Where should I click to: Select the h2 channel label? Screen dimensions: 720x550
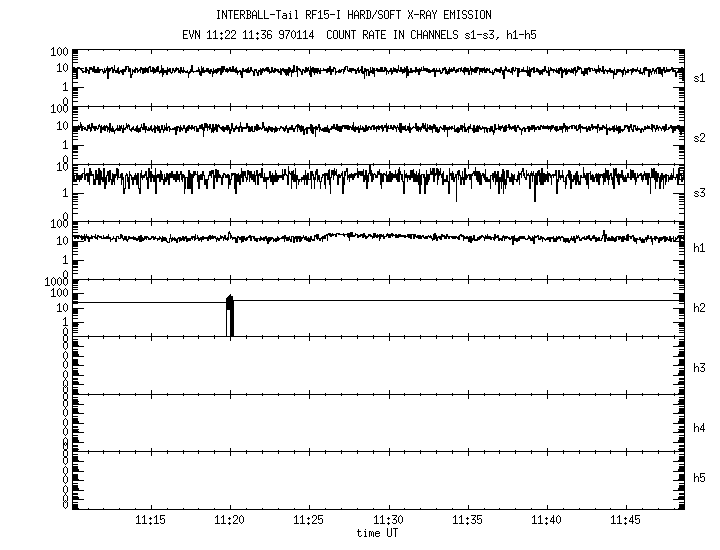pos(699,308)
